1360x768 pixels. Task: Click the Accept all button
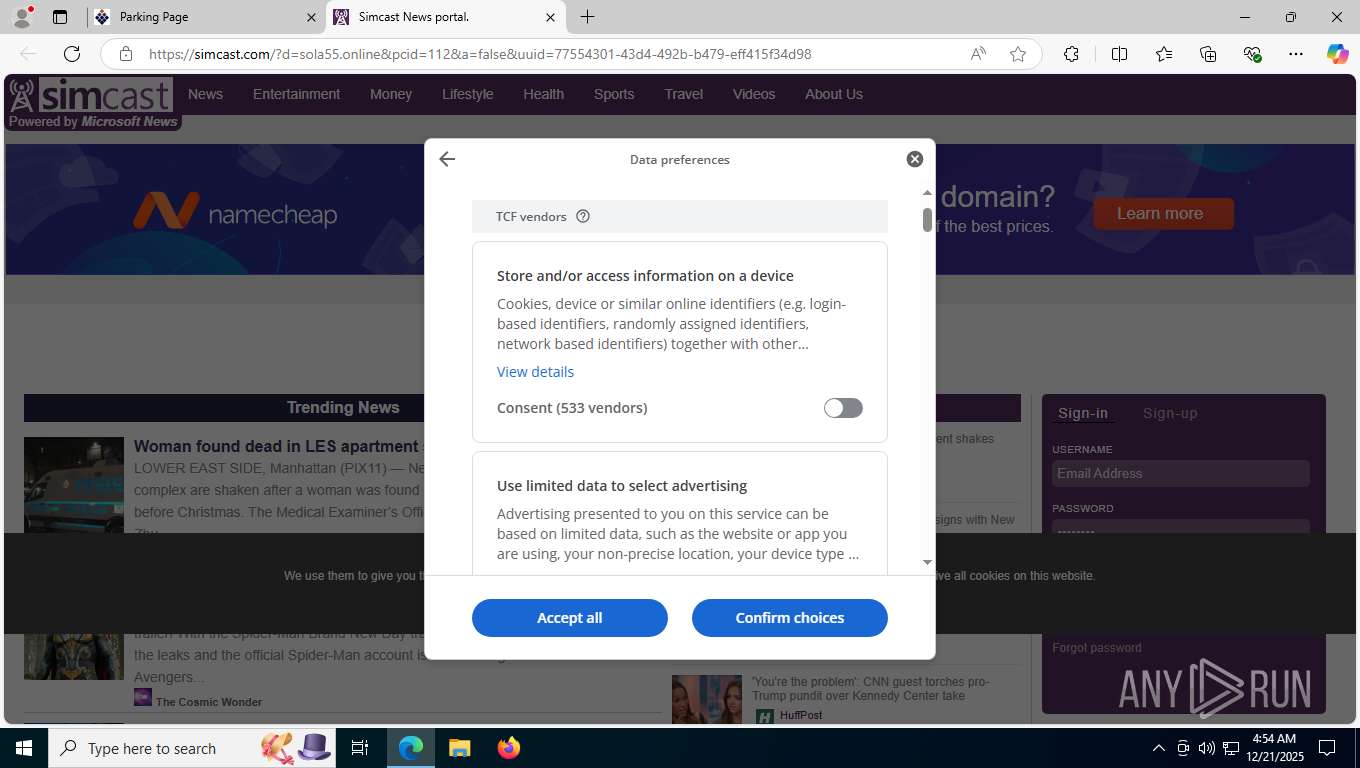point(570,618)
